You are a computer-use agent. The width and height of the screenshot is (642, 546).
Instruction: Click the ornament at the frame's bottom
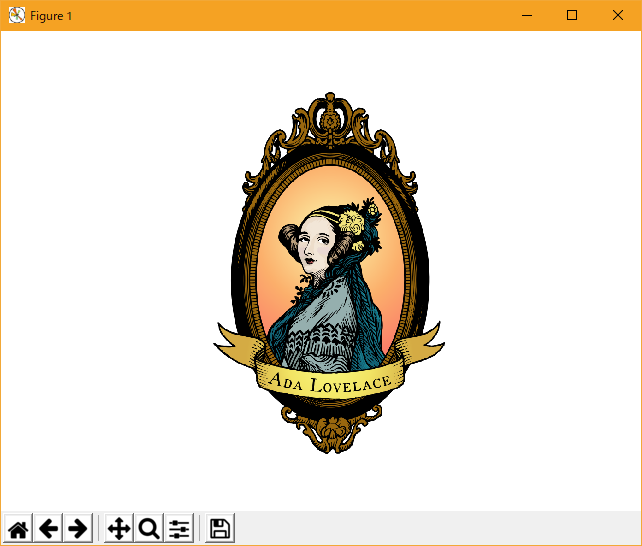329,434
